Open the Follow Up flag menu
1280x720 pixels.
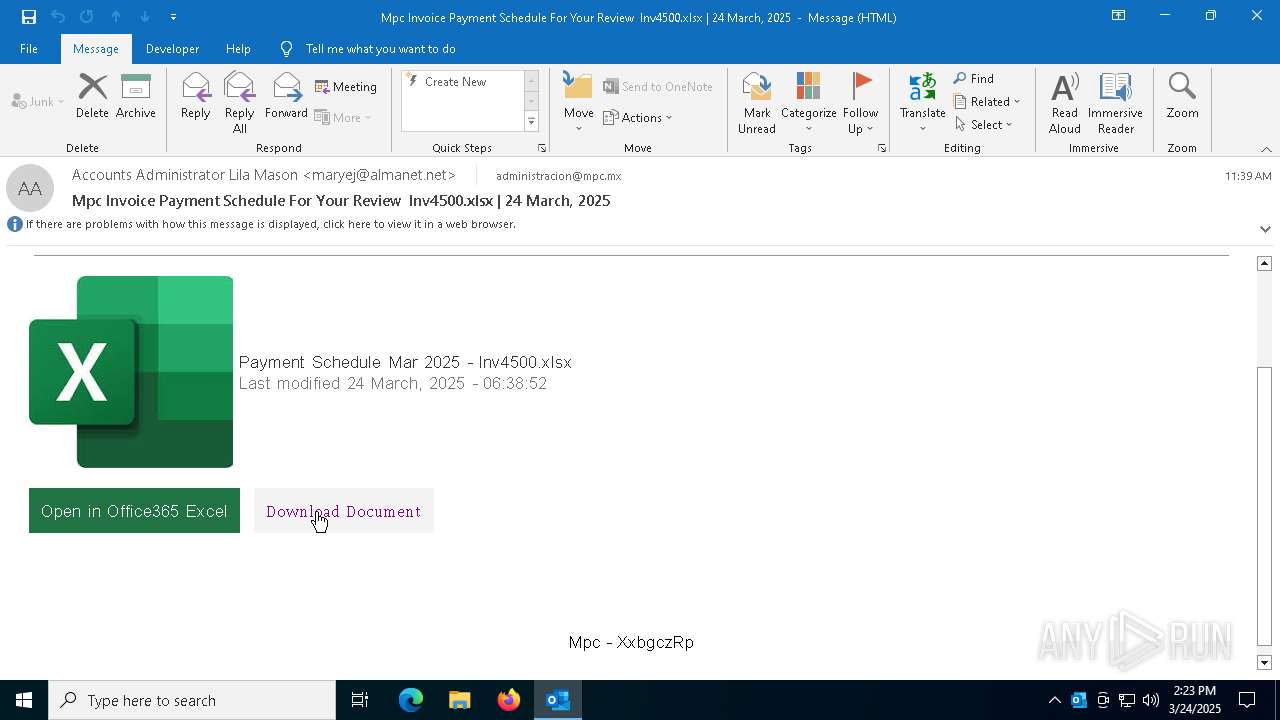pos(860,102)
